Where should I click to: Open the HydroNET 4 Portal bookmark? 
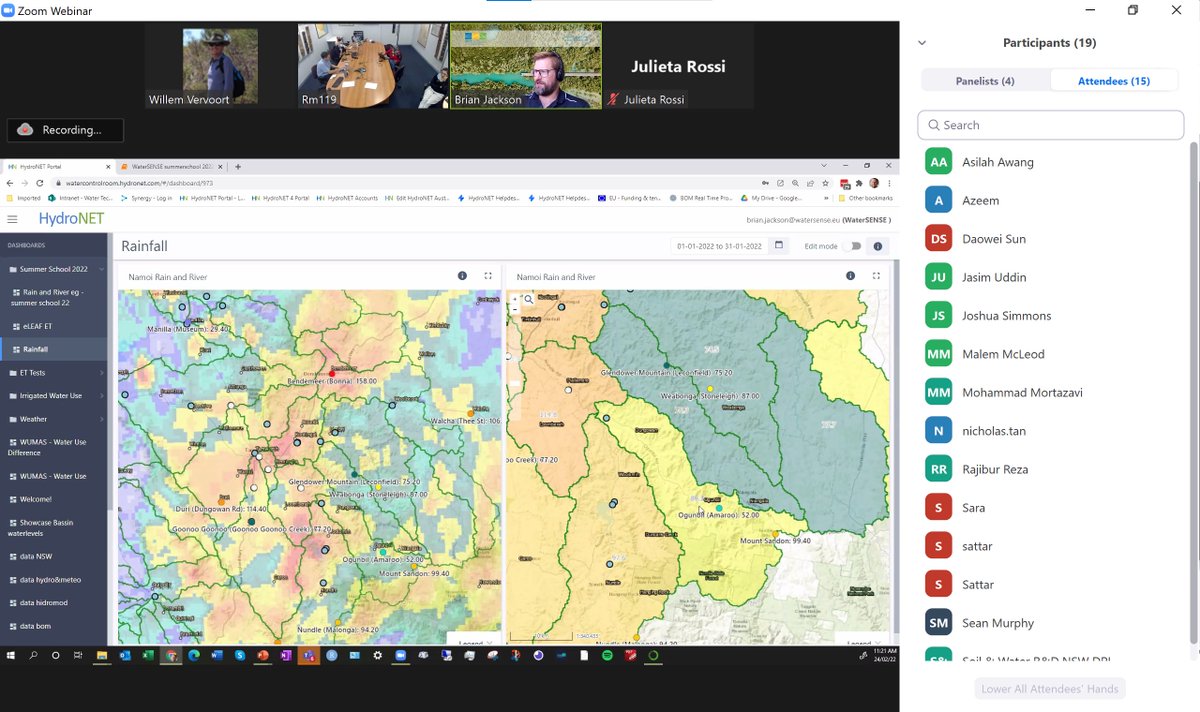point(279,198)
